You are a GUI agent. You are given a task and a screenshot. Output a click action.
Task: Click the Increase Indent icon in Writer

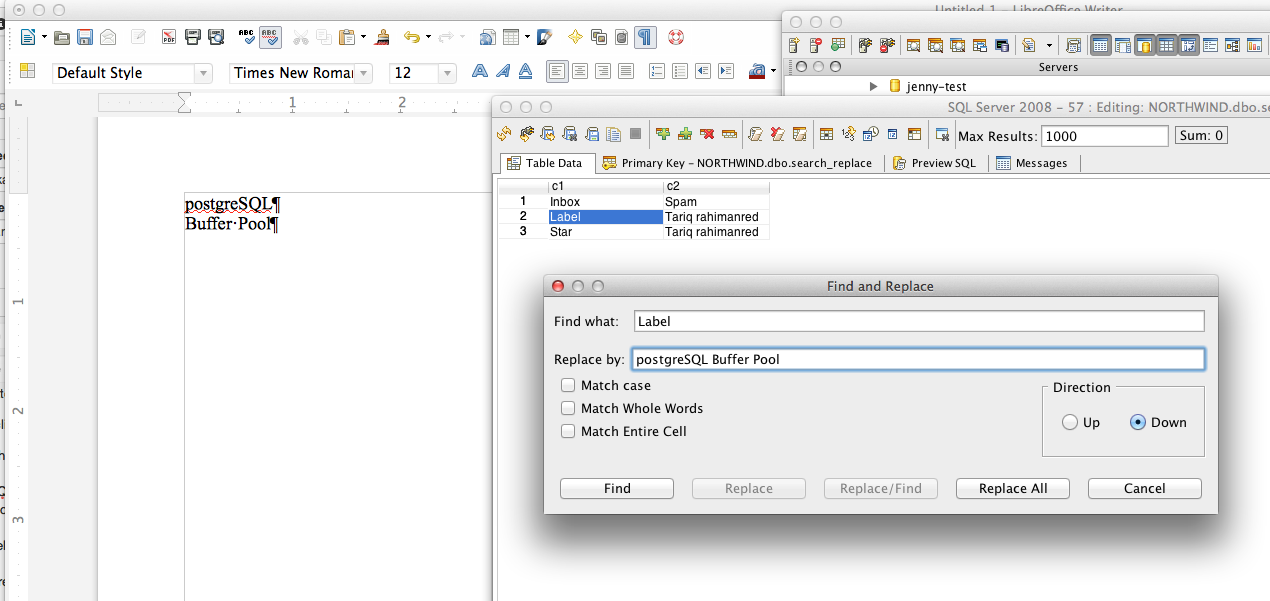click(726, 72)
